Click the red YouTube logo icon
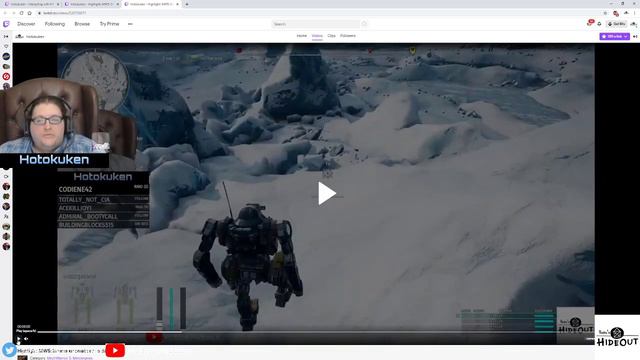The width and height of the screenshot is (640, 360). [115, 350]
